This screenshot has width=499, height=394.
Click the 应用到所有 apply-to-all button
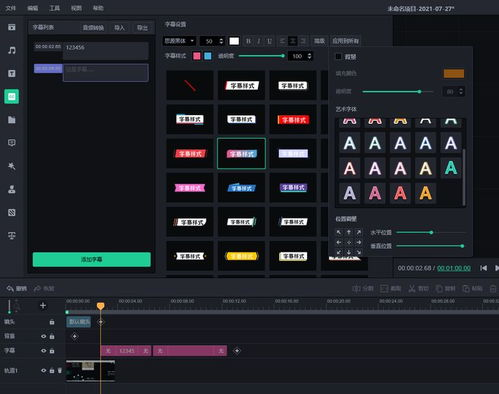click(346, 41)
